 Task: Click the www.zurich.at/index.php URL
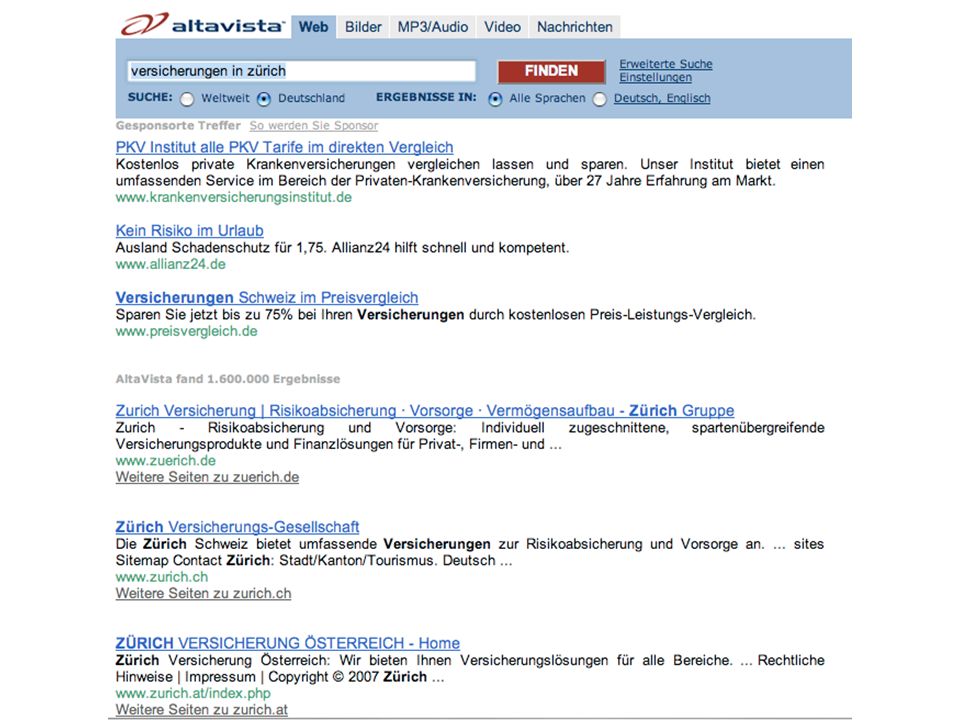click(x=193, y=693)
